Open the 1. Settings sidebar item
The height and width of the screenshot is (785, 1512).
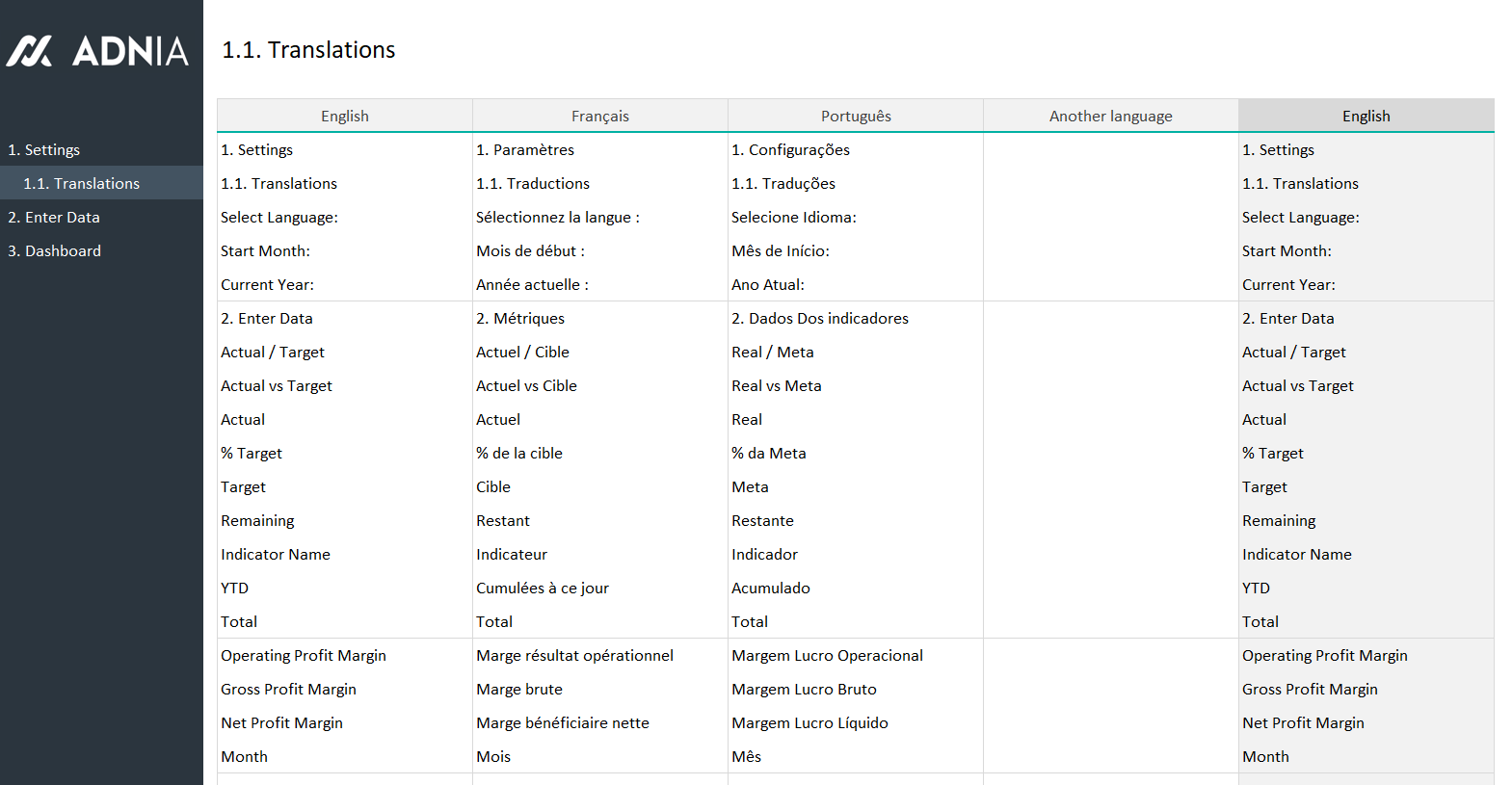pos(44,150)
